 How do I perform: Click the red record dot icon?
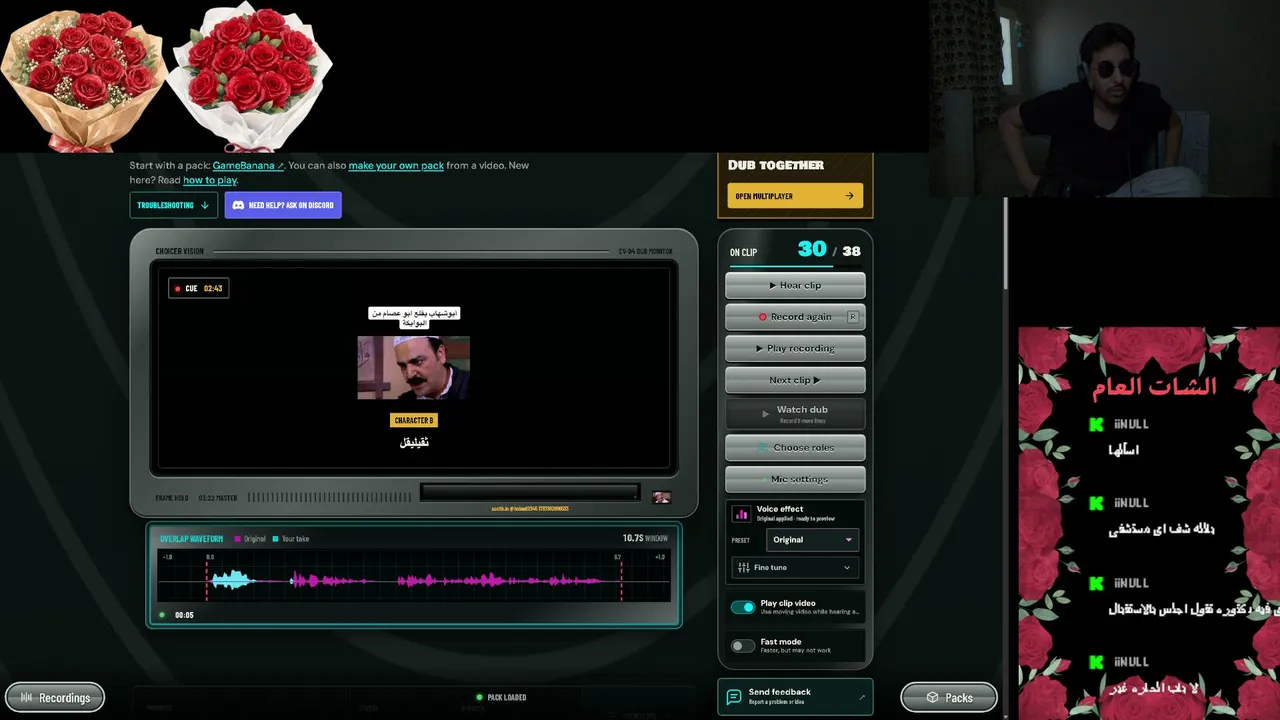(x=762, y=317)
